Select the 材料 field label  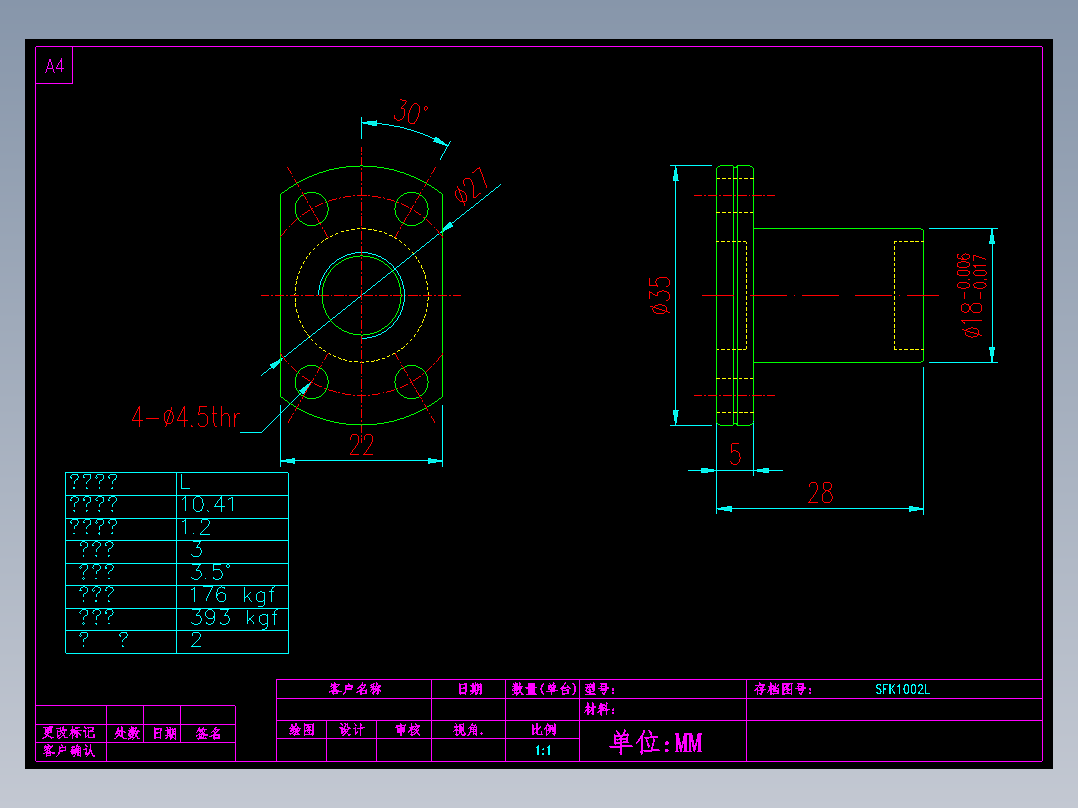coord(600,709)
